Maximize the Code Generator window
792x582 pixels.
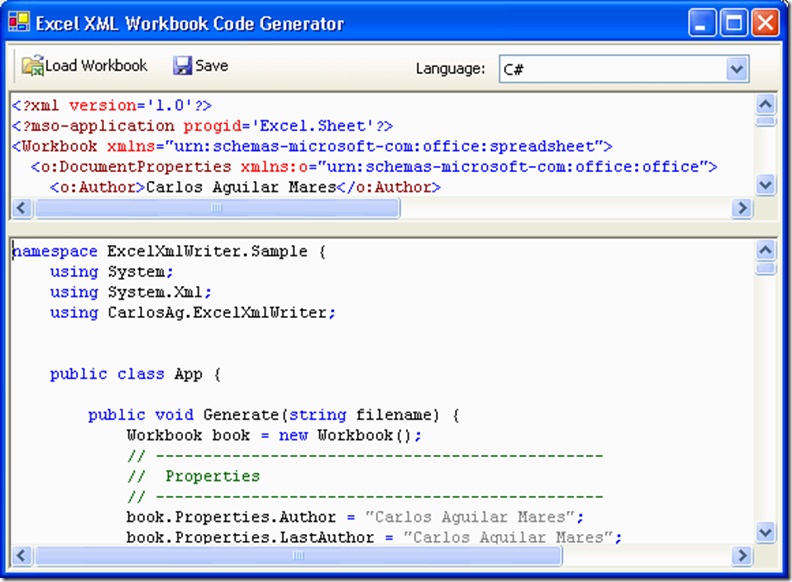click(x=733, y=23)
